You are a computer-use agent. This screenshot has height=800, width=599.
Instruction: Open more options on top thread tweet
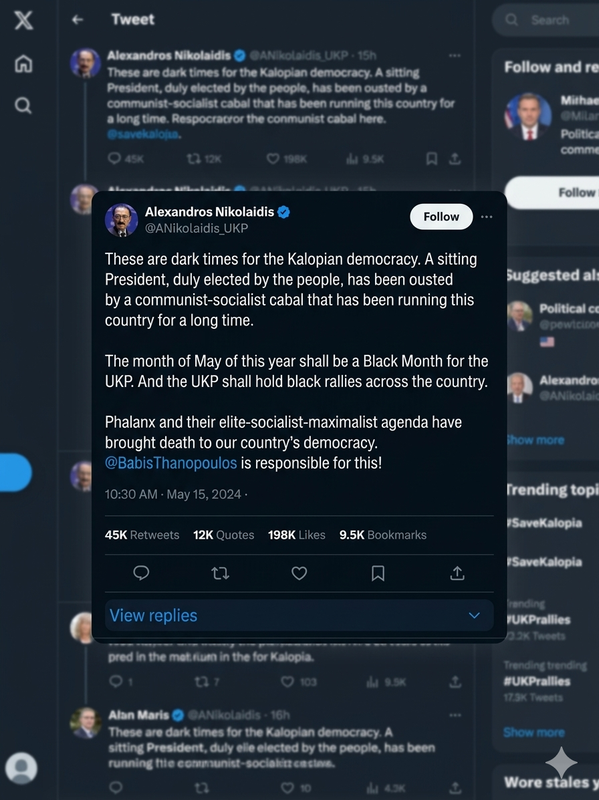click(x=455, y=56)
